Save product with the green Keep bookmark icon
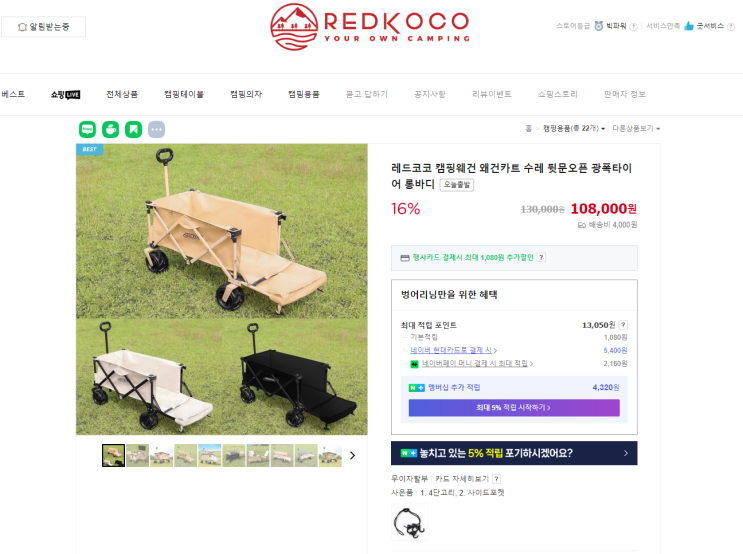 point(134,129)
